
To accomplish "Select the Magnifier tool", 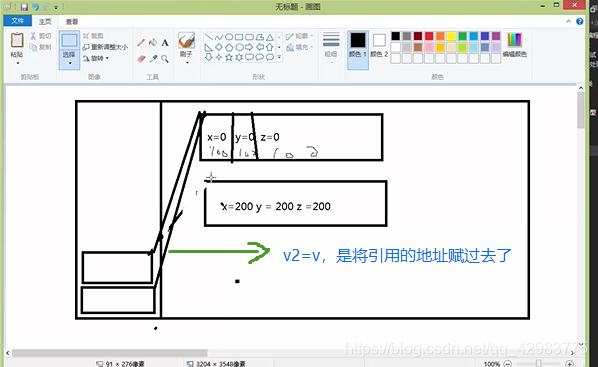I will [x=165, y=58].
